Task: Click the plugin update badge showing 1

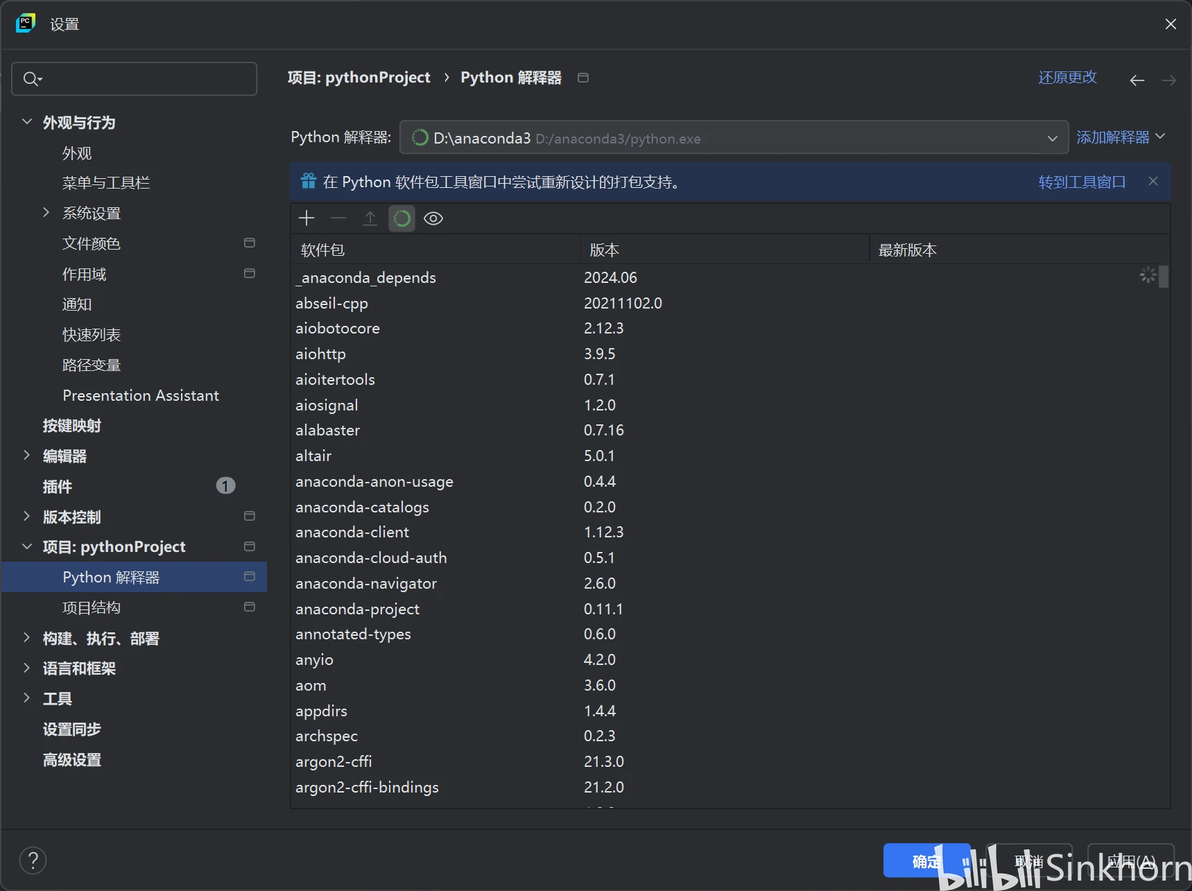Action: 226,486
